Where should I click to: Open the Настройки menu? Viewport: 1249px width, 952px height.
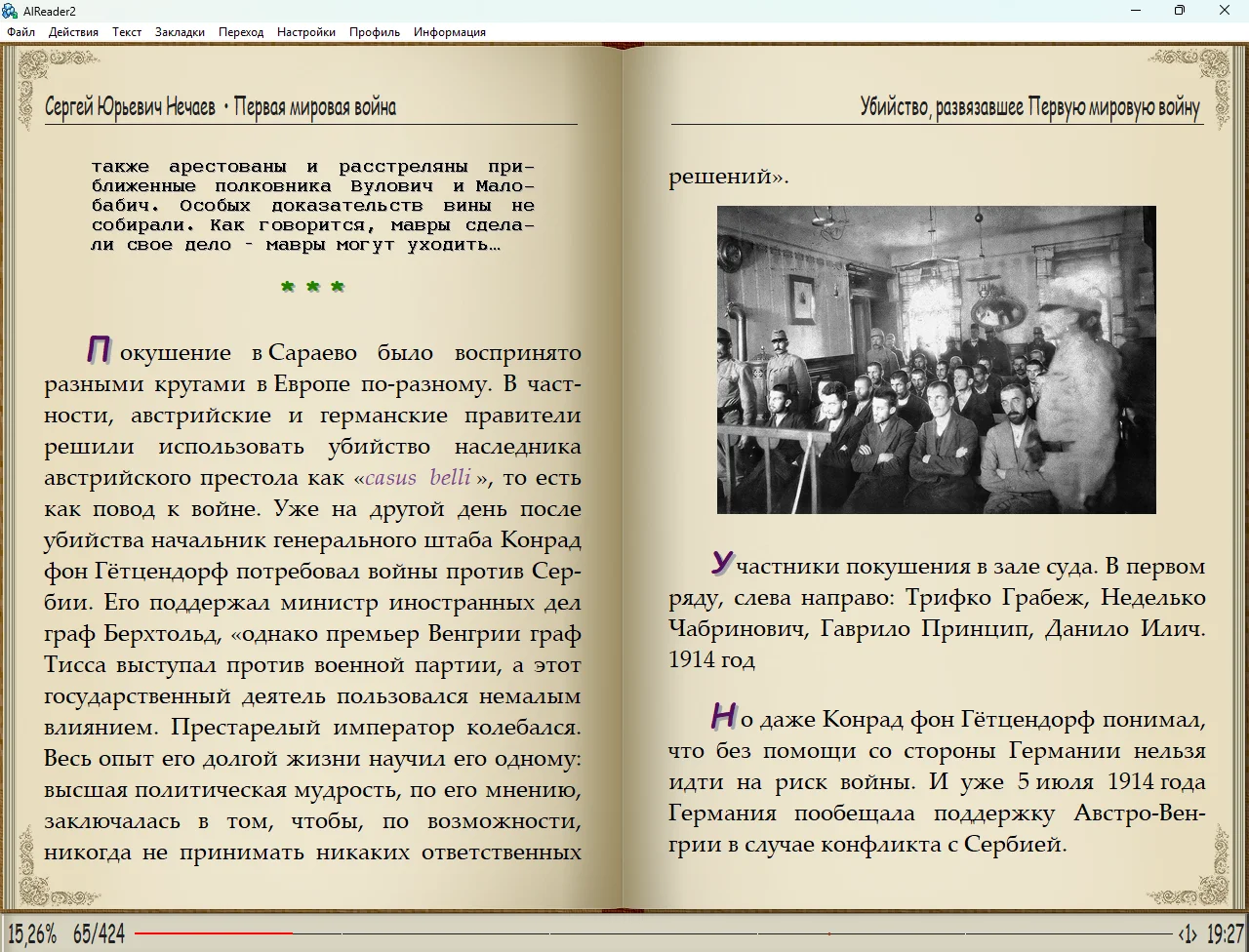[x=306, y=32]
